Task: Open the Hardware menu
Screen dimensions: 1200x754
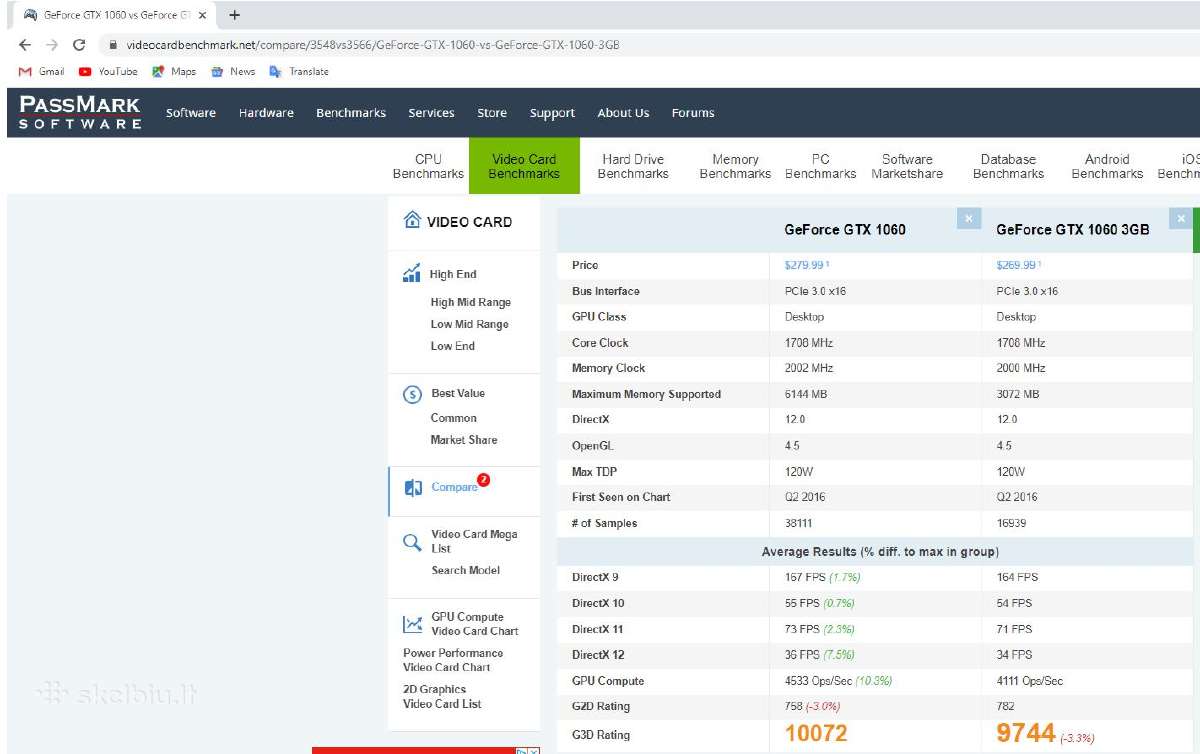Action: click(x=266, y=113)
